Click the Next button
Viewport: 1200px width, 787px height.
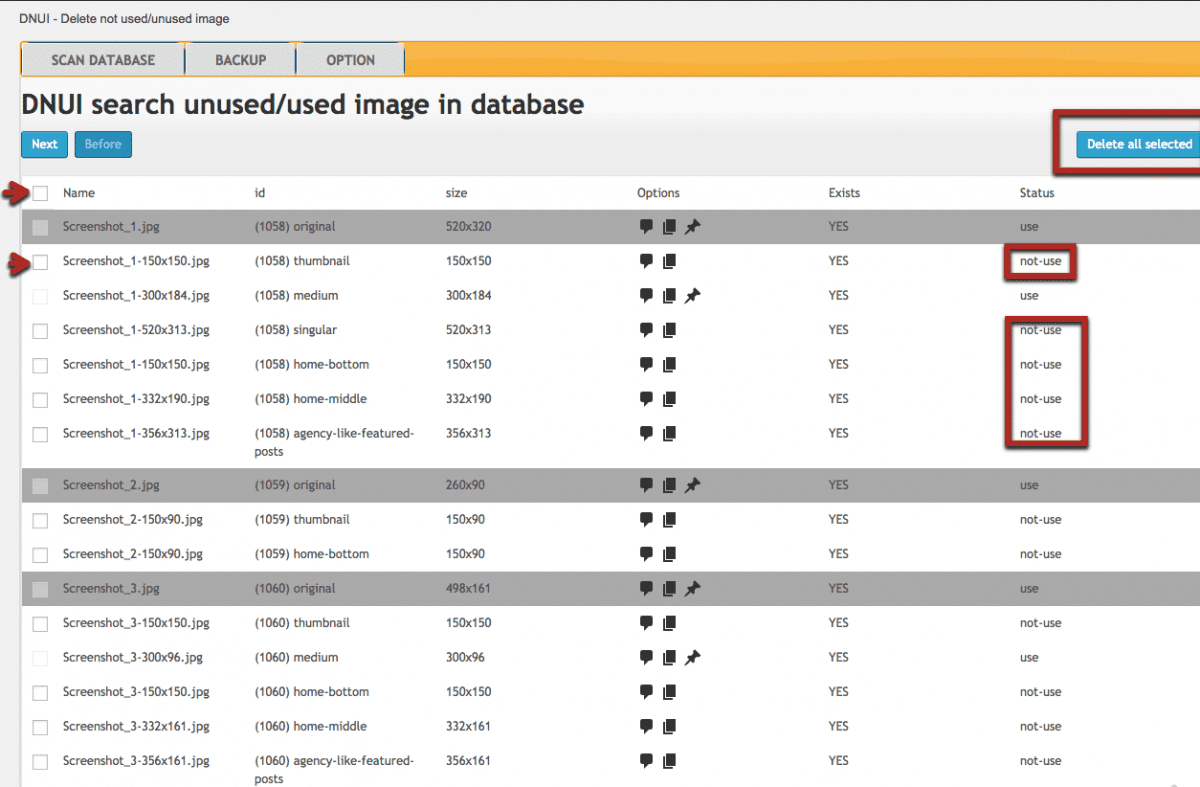point(45,144)
